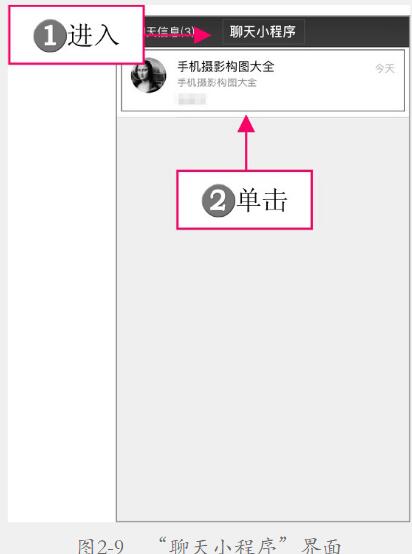The width and height of the screenshot is (412, 554).
Task: Click the 图2-9 figure caption number
Action: coord(101,546)
